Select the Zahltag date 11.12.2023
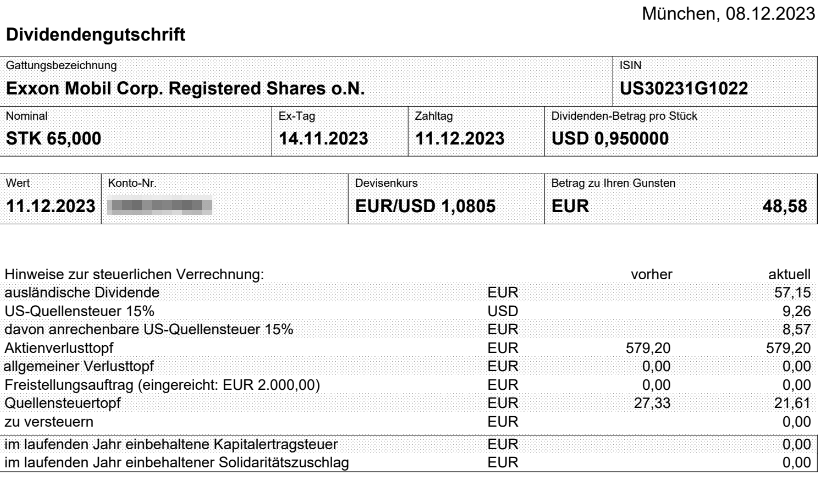 click(x=460, y=139)
